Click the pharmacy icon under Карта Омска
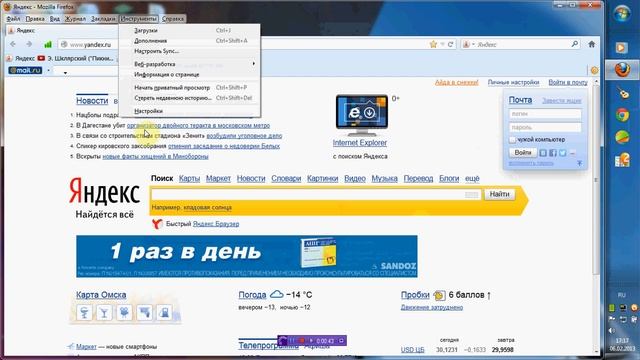The height and width of the screenshot is (360, 640). click(84, 313)
